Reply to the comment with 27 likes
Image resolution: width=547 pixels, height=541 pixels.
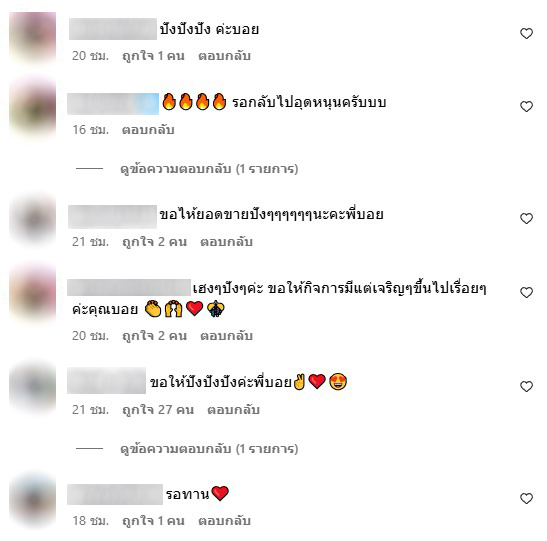[233, 409]
